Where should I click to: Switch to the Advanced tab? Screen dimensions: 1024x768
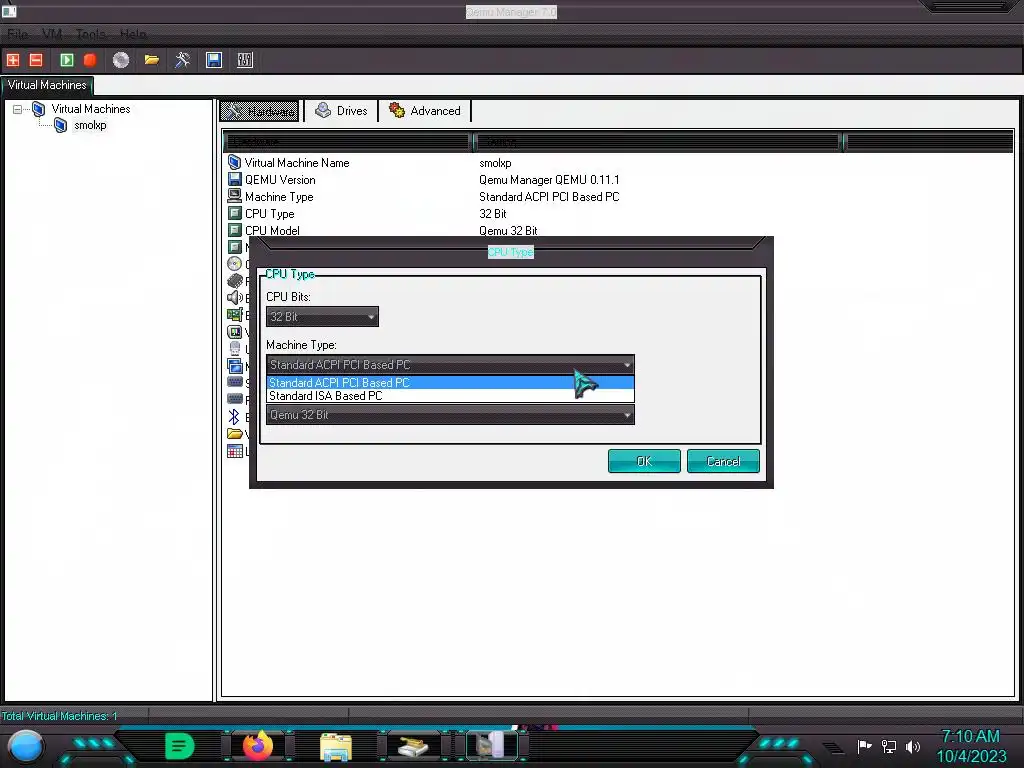424,110
